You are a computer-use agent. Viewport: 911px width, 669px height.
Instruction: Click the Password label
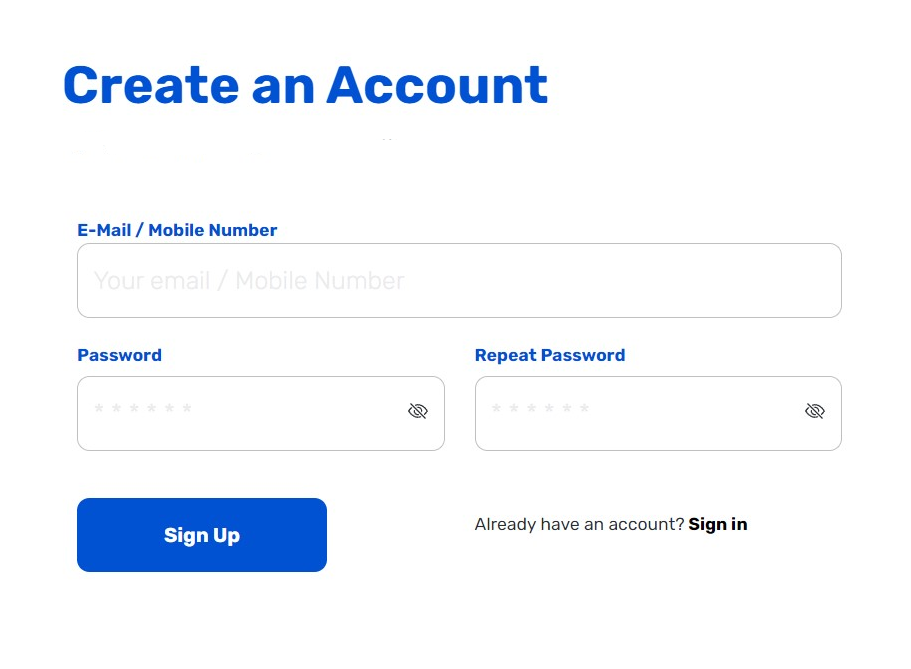click(x=119, y=355)
